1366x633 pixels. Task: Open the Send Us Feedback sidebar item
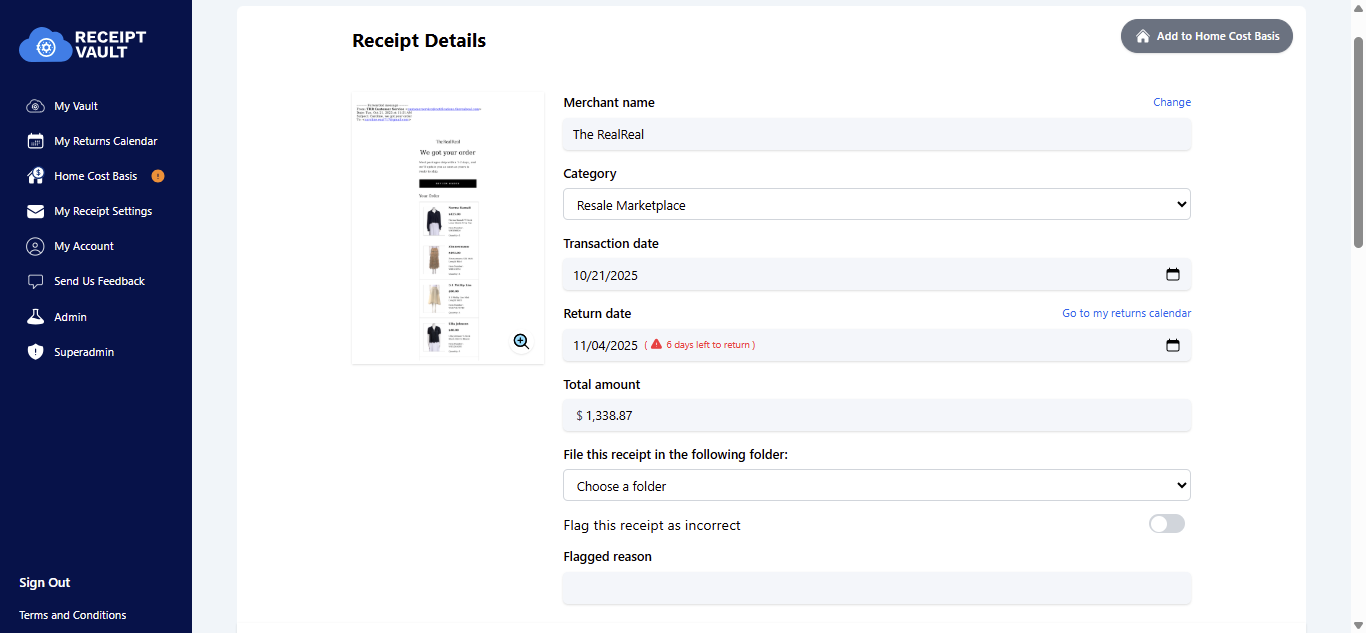(100, 281)
